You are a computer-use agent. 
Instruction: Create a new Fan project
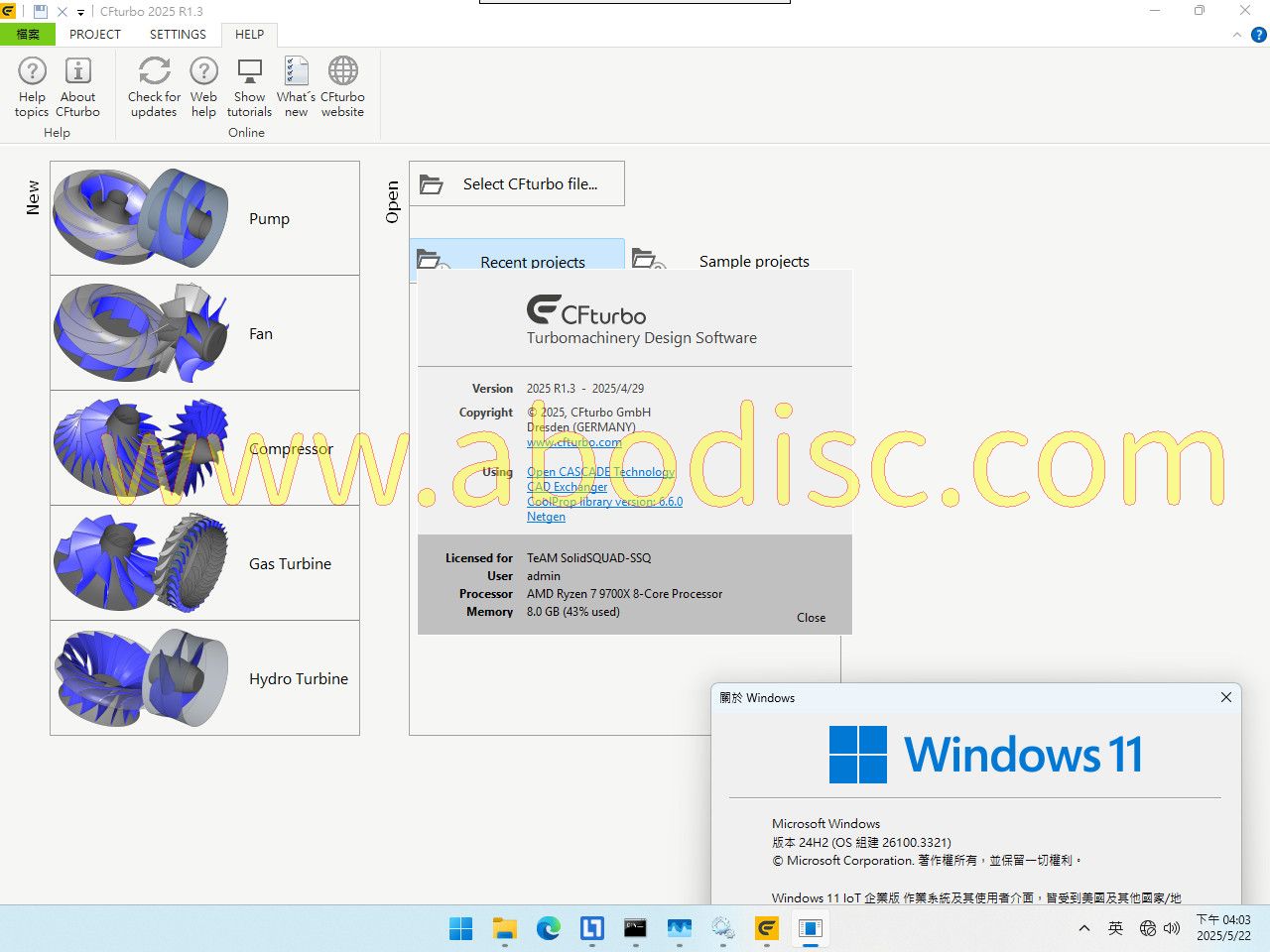point(204,333)
